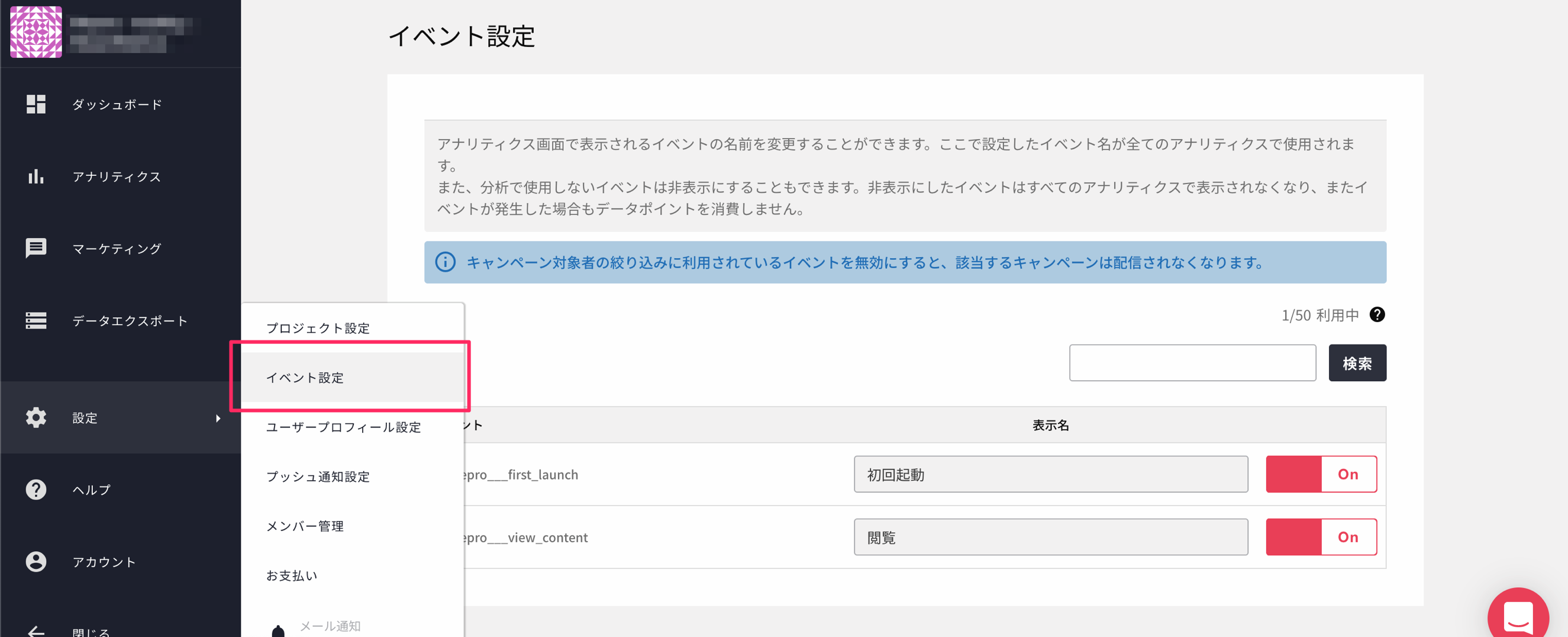
Task: Click the purple project logo avatar
Action: click(36, 33)
